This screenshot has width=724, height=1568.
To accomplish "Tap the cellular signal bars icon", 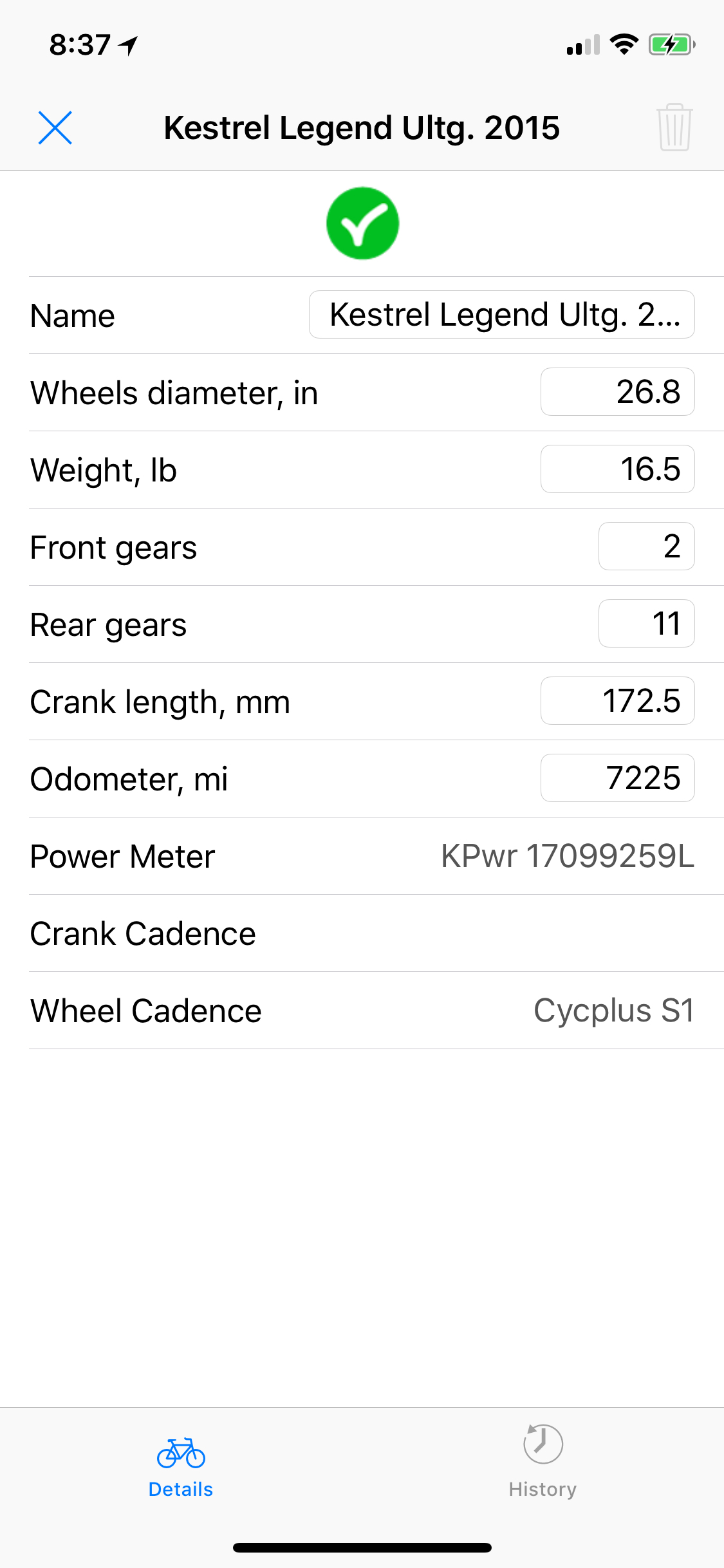I will click(x=583, y=45).
